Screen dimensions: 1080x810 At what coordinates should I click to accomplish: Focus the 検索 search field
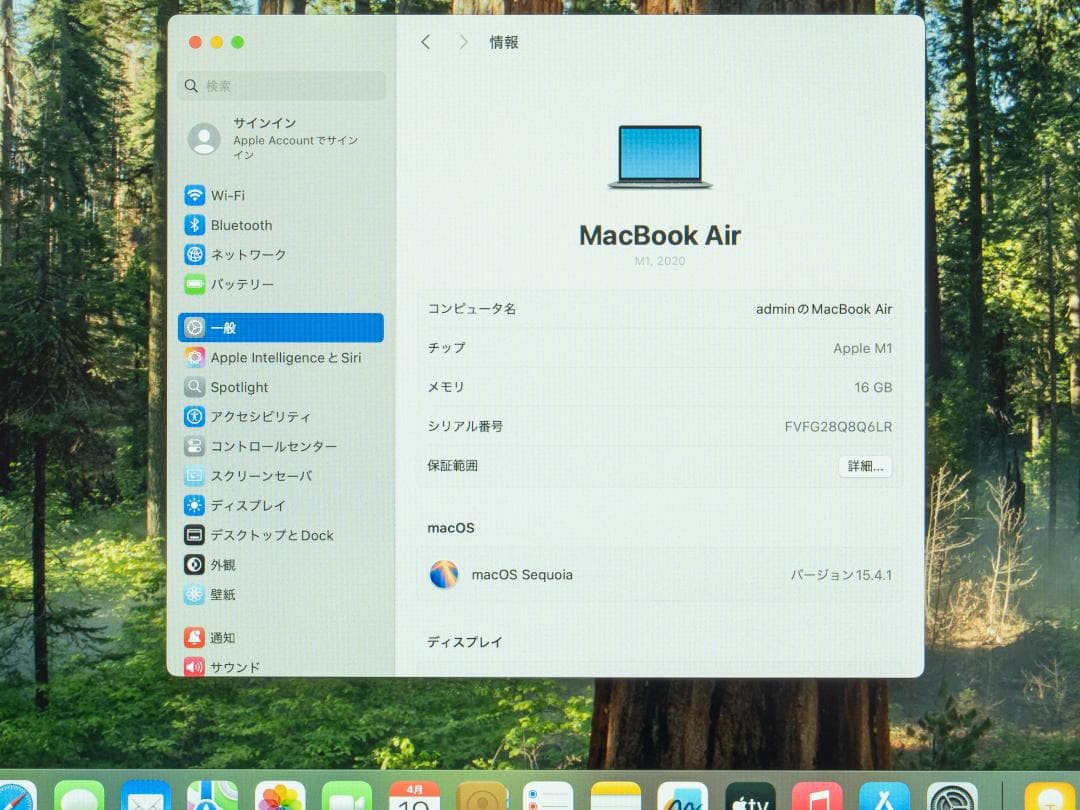click(281, 86)
